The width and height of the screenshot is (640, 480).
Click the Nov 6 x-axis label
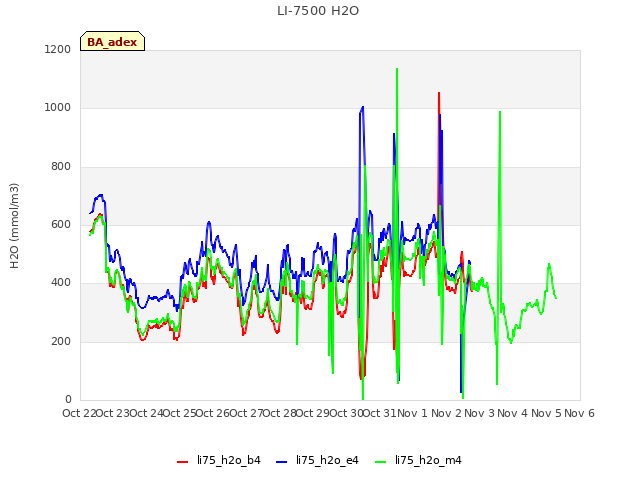[x=579, y=413]
